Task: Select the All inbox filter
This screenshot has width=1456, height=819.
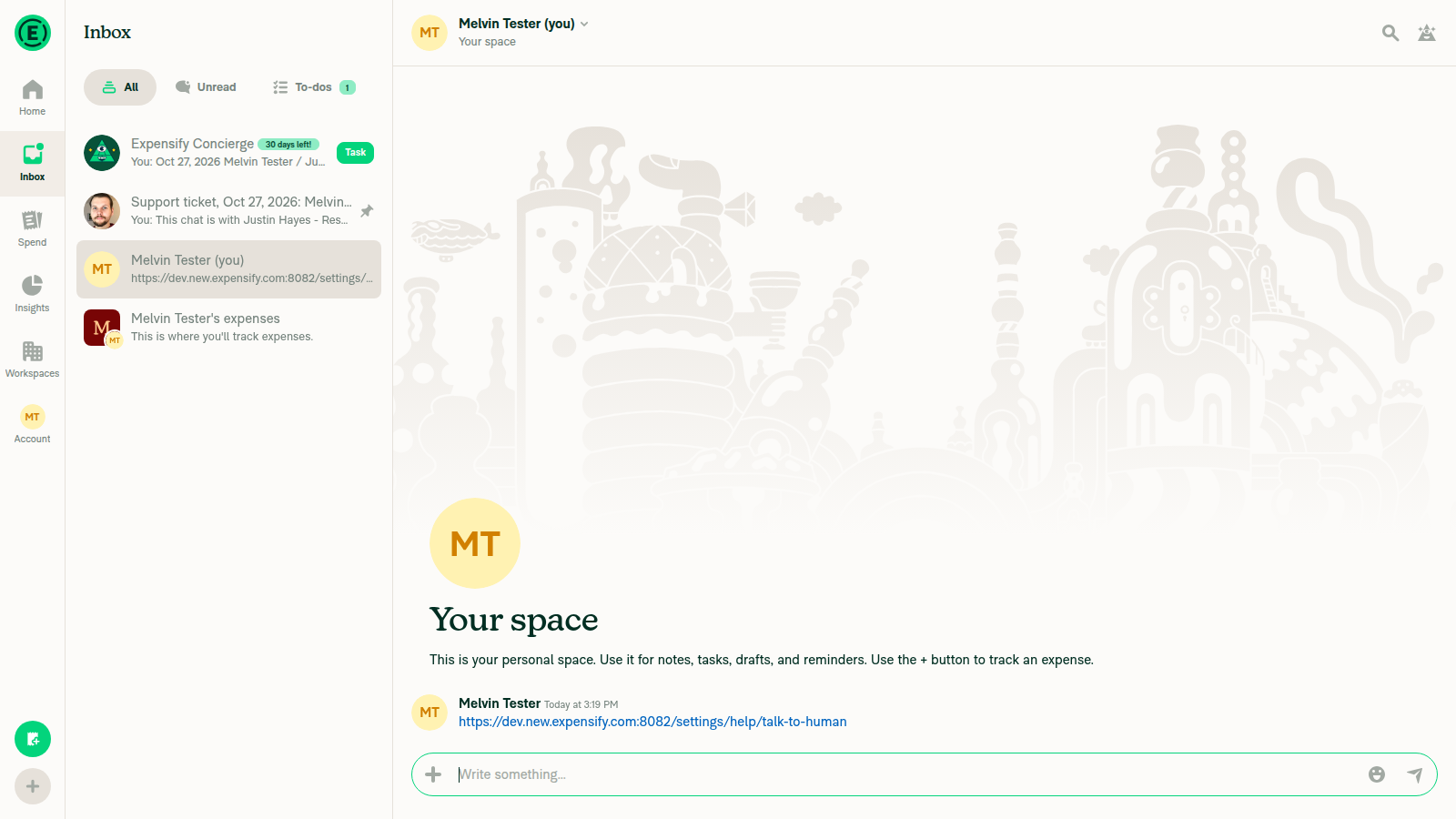Action: tap(120, 87)
